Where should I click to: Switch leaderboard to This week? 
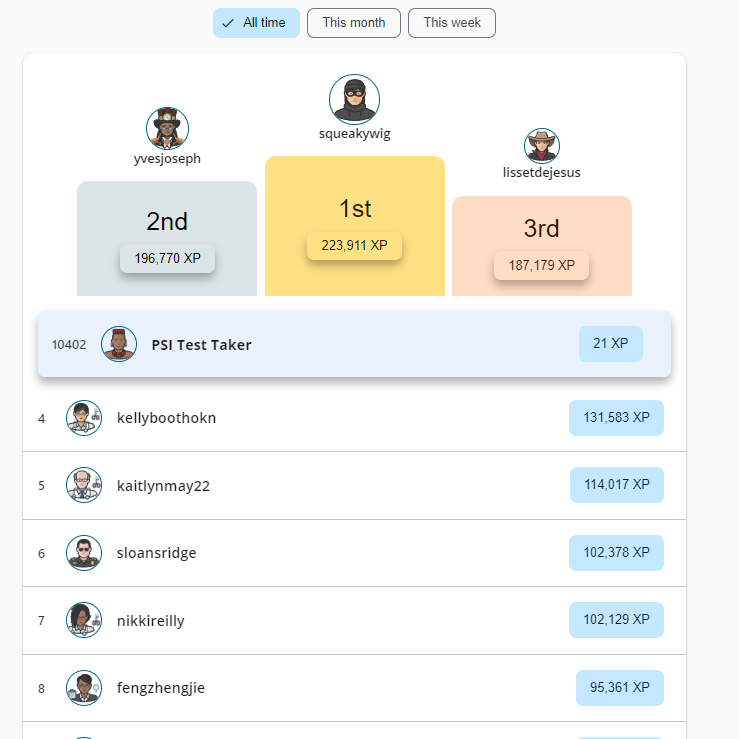pos(452,23)
